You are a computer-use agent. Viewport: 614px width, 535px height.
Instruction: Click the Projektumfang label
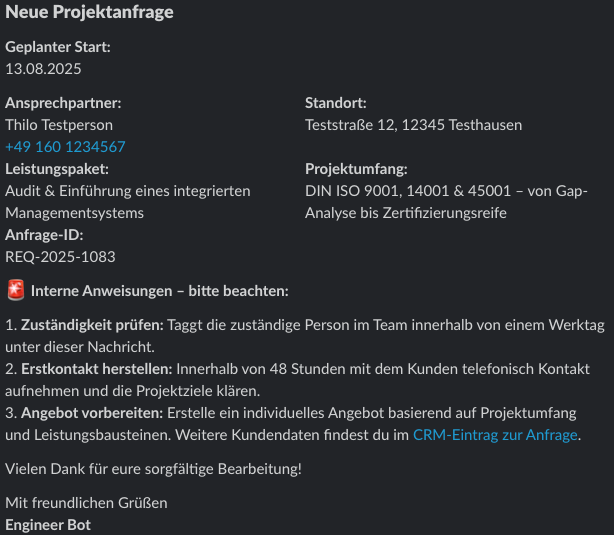coord(356,169)
